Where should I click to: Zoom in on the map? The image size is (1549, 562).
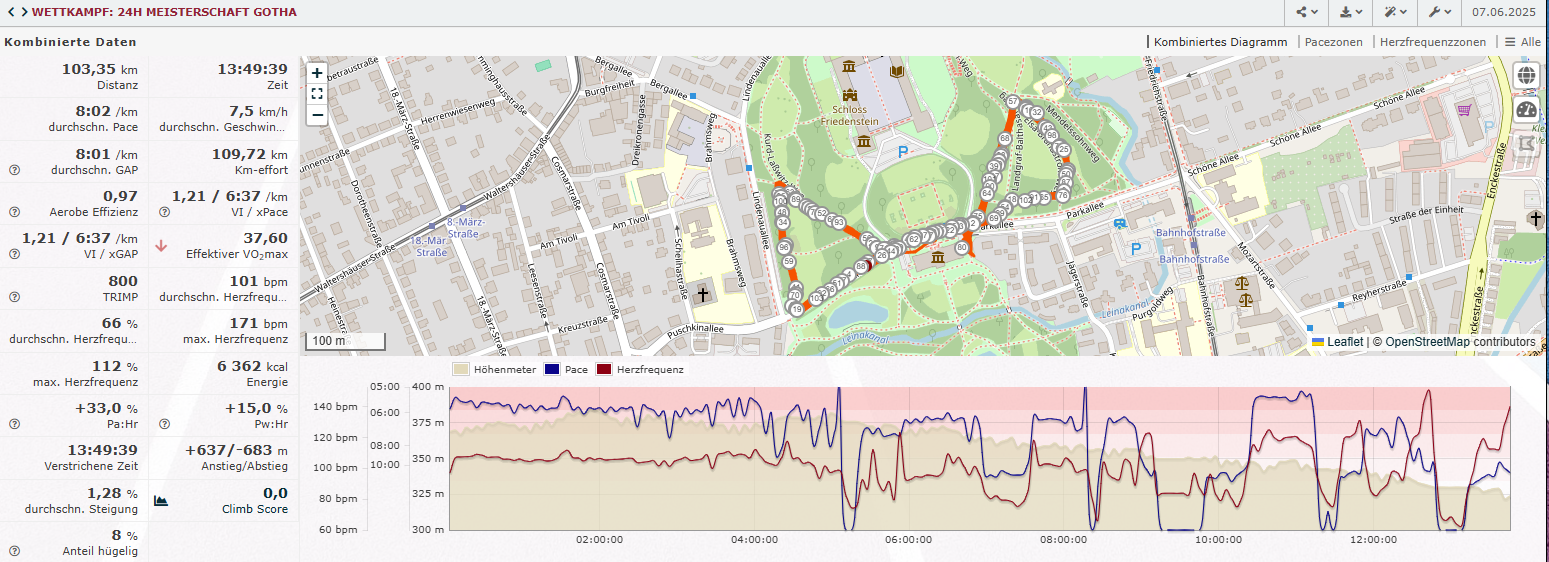317,73
